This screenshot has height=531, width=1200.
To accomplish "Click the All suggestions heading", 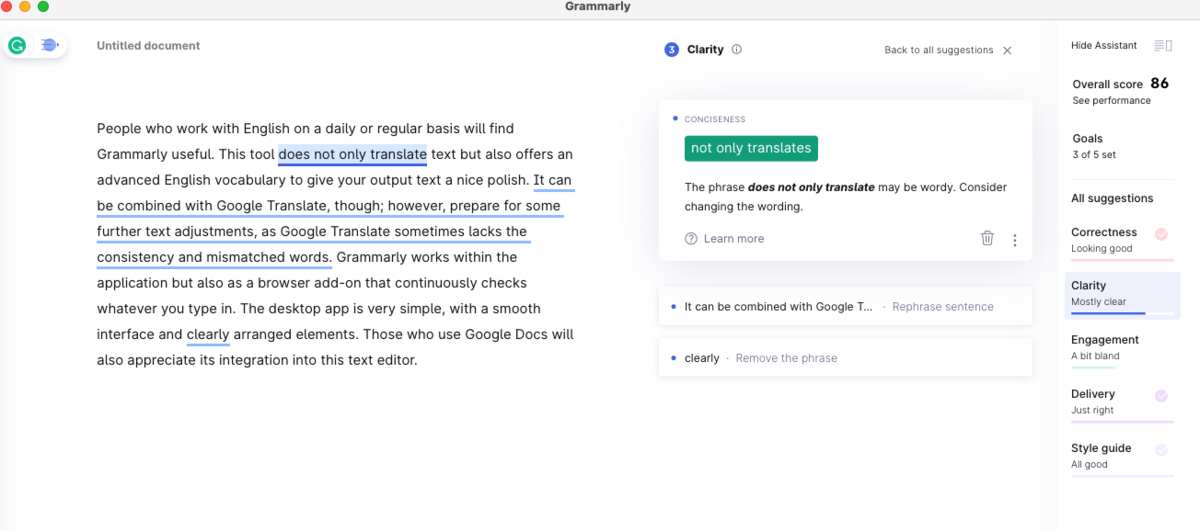I will tap(1112, 198).
